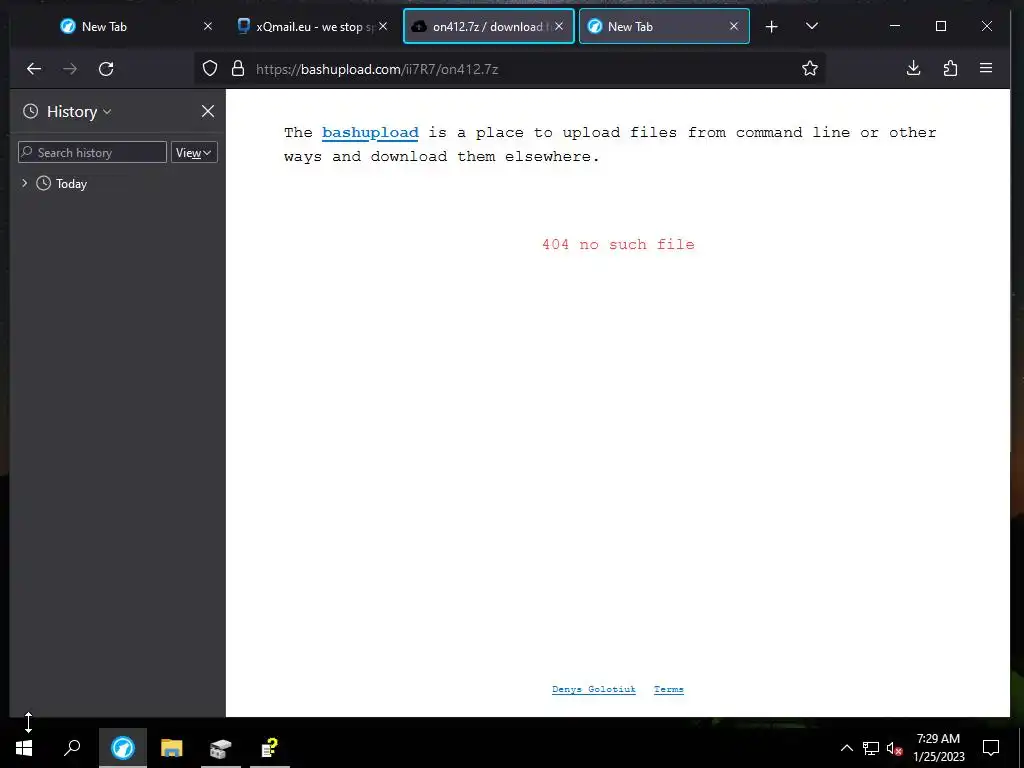Open the Extensions menu
This screenshot has width=1024, height=768.
tap(950, 68)
